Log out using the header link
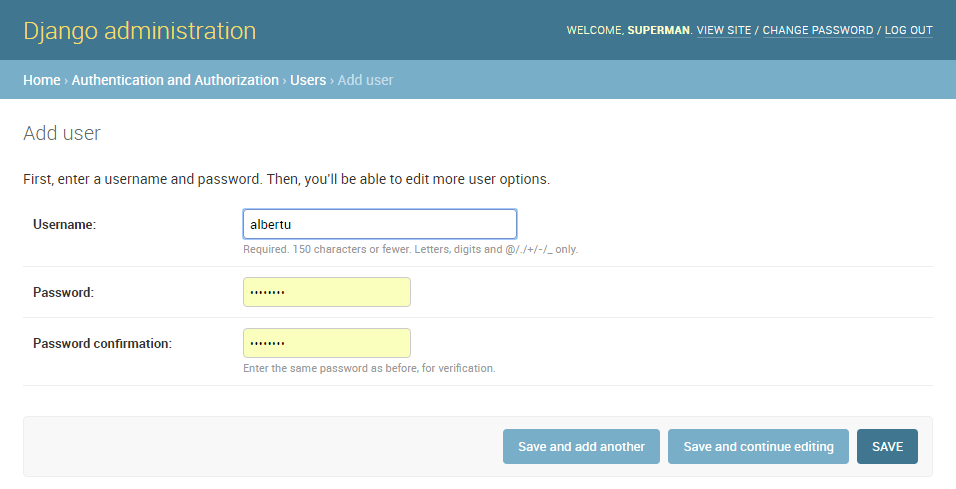The height and width of the screenshot is (489, 956). coord(908,31)
